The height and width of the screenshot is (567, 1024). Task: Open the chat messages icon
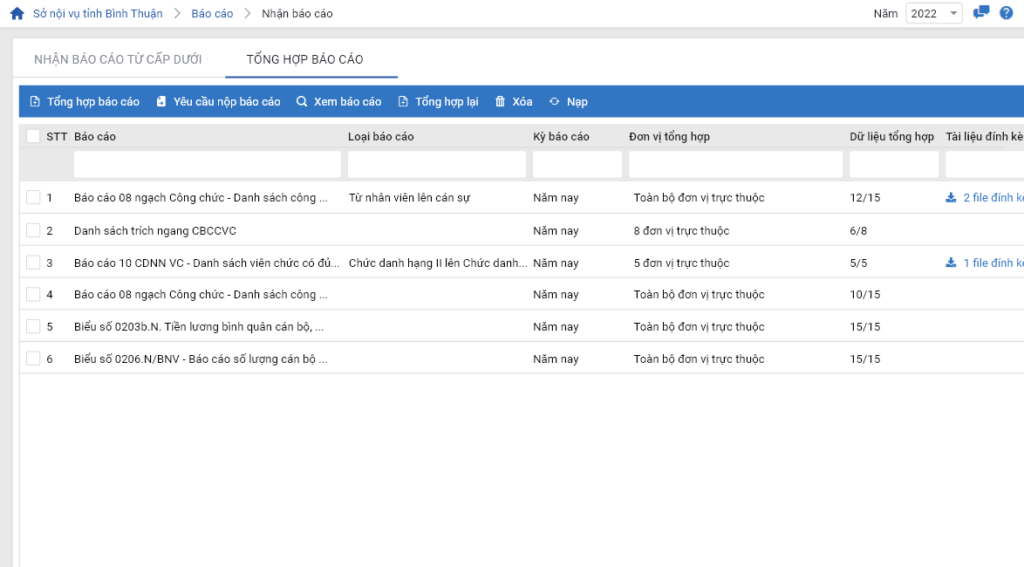coord(981,13)
